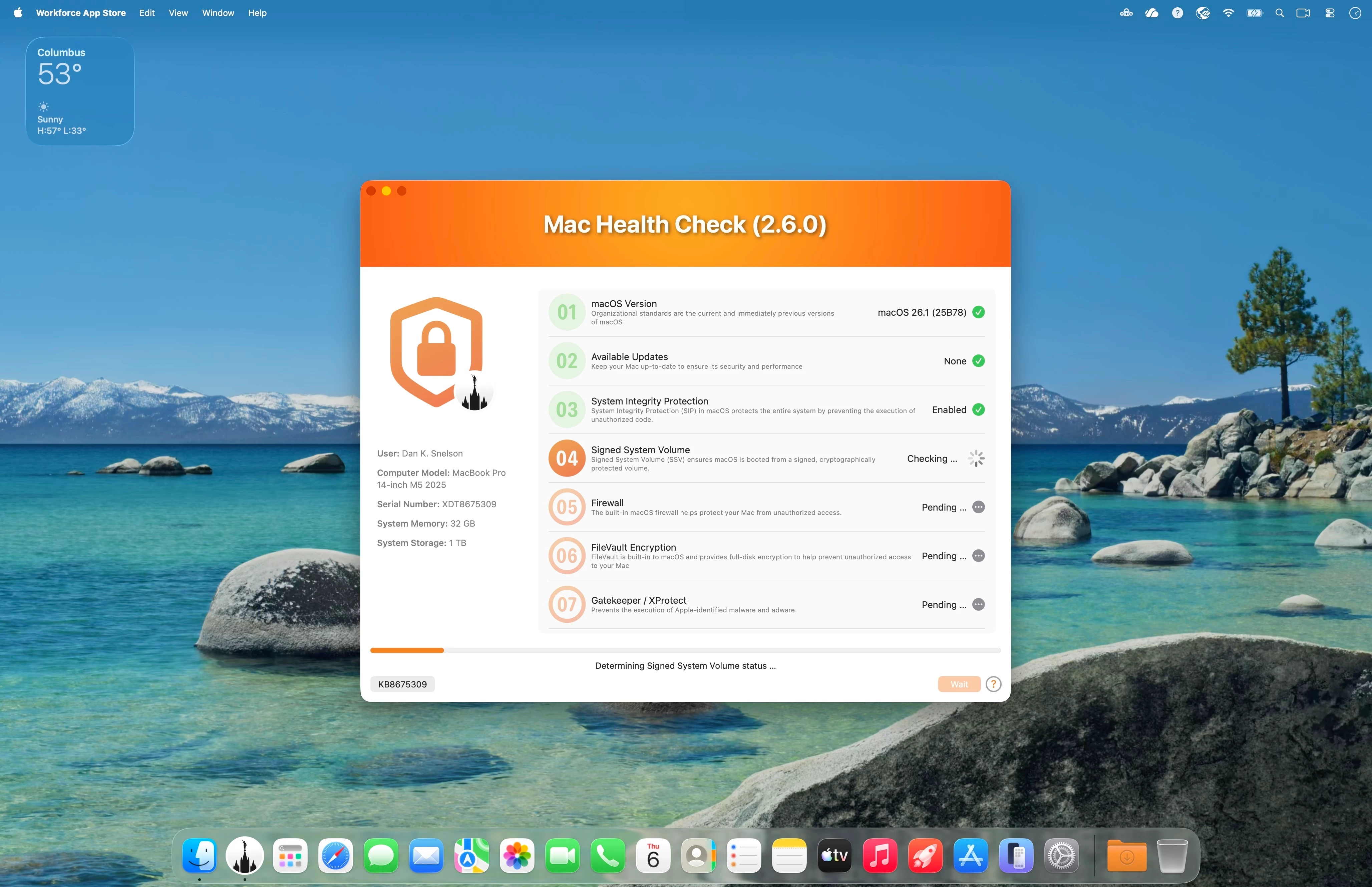Open Control Center in menu bar
The image size is (1372, 887).
coord(1329,13)
